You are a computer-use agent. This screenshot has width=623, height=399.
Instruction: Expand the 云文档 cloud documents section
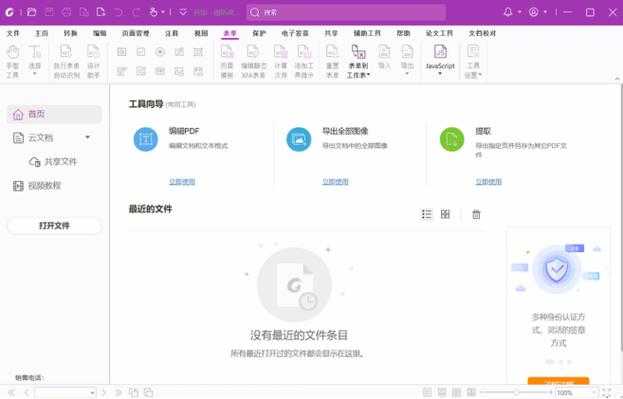(88, 138)
